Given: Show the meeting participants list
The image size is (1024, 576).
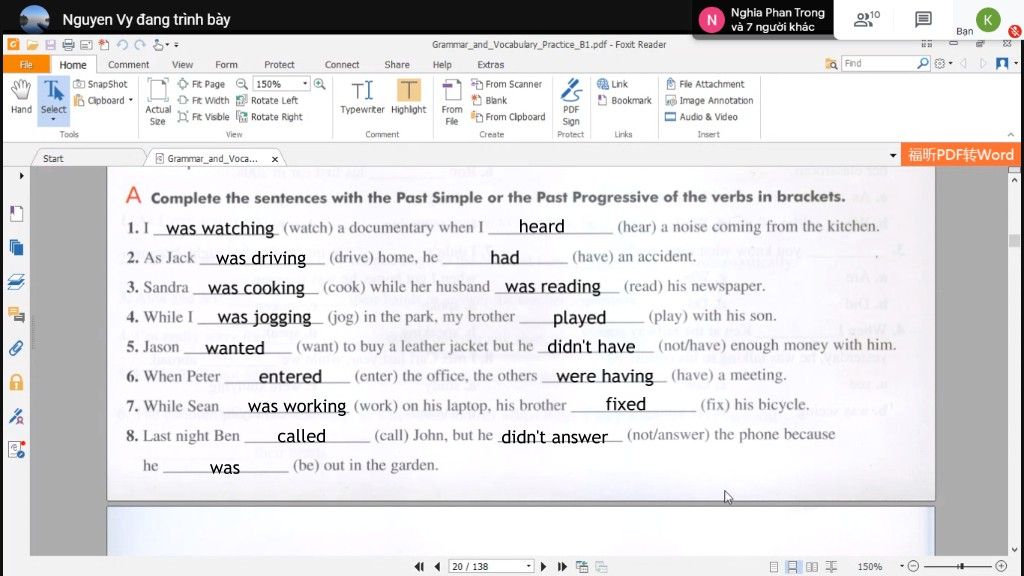Looking at the screenshot, I should click(866, 20).
